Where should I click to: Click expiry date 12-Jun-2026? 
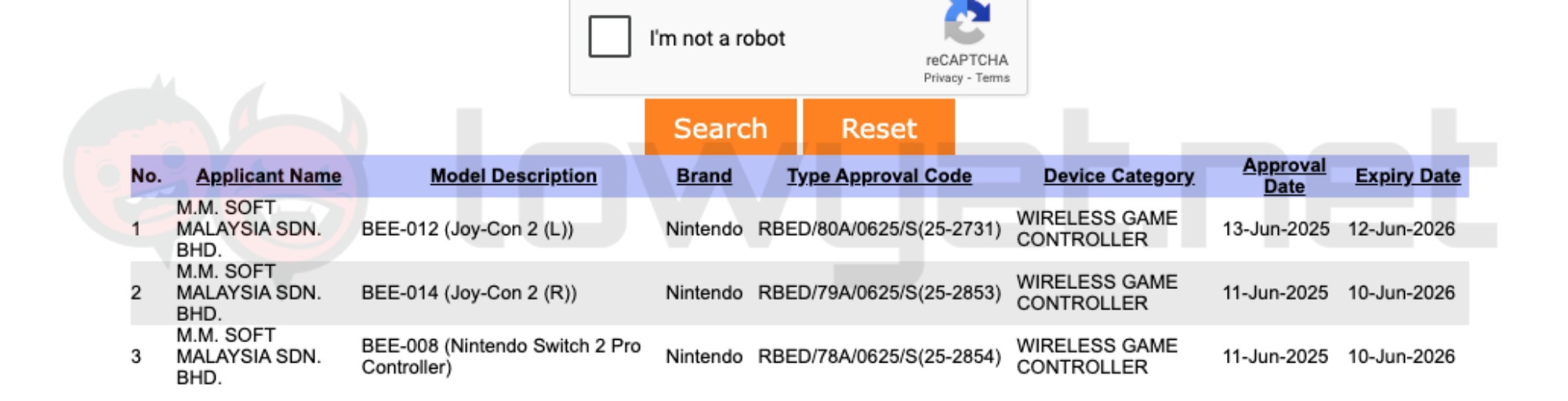(x=1401, y=229)
